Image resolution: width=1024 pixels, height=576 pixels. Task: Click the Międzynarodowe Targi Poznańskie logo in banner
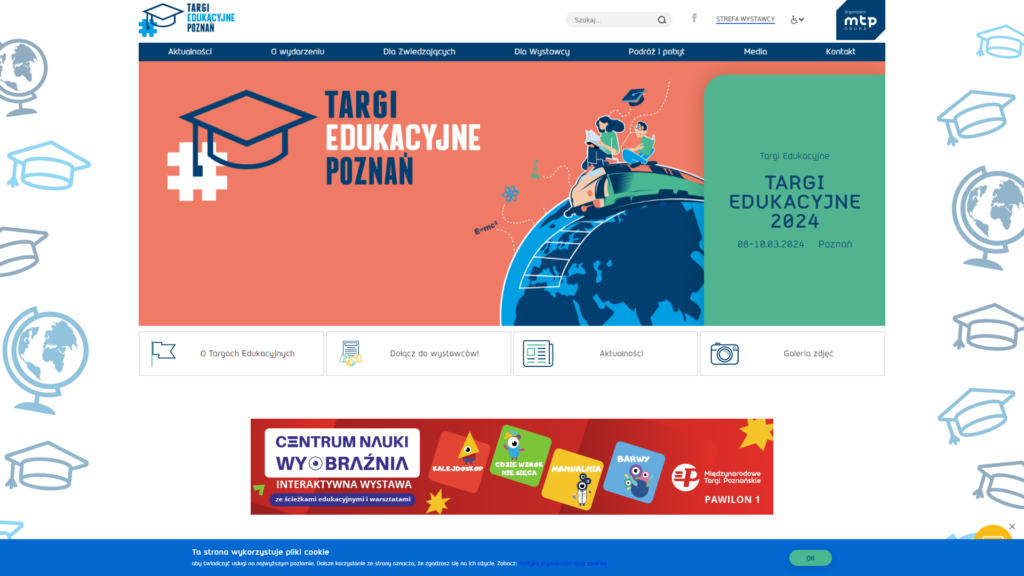point(716,477)
